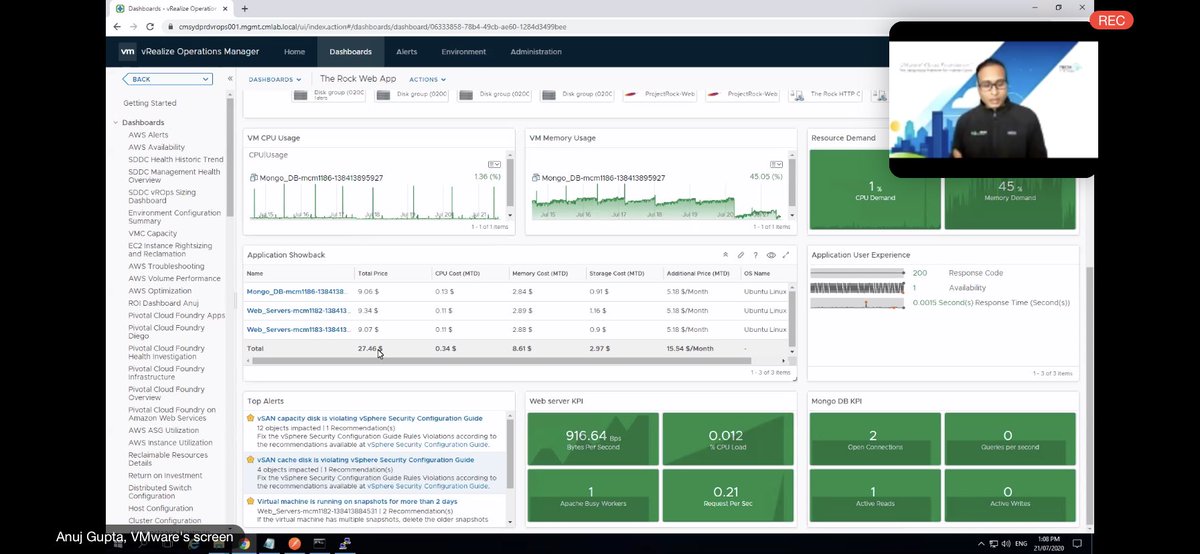Open AWS Optimization dashboard in sidebar
The width and height of the screenshot is (1200, 554).
tap(160, 291)
